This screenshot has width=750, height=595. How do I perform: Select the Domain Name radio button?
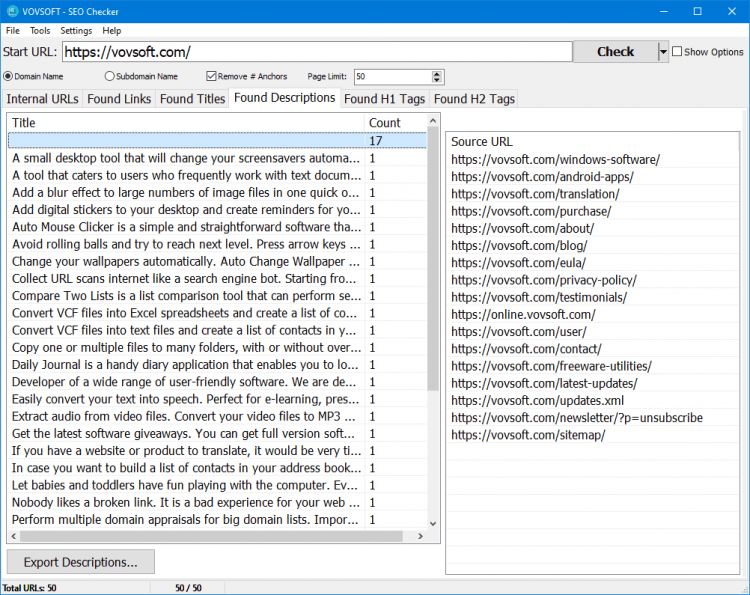8,77
